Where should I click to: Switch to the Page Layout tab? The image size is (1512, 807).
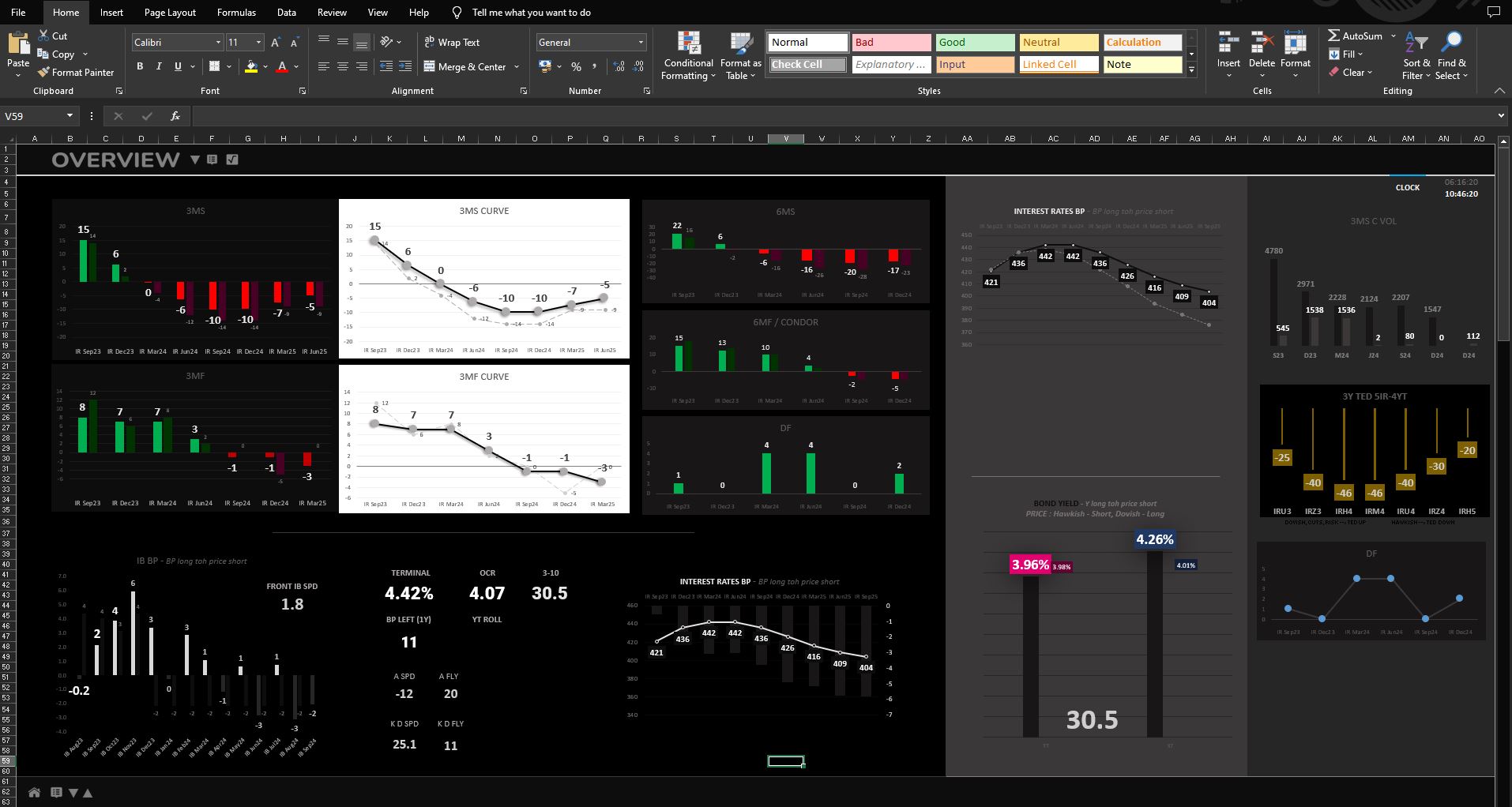pos(170,13)
